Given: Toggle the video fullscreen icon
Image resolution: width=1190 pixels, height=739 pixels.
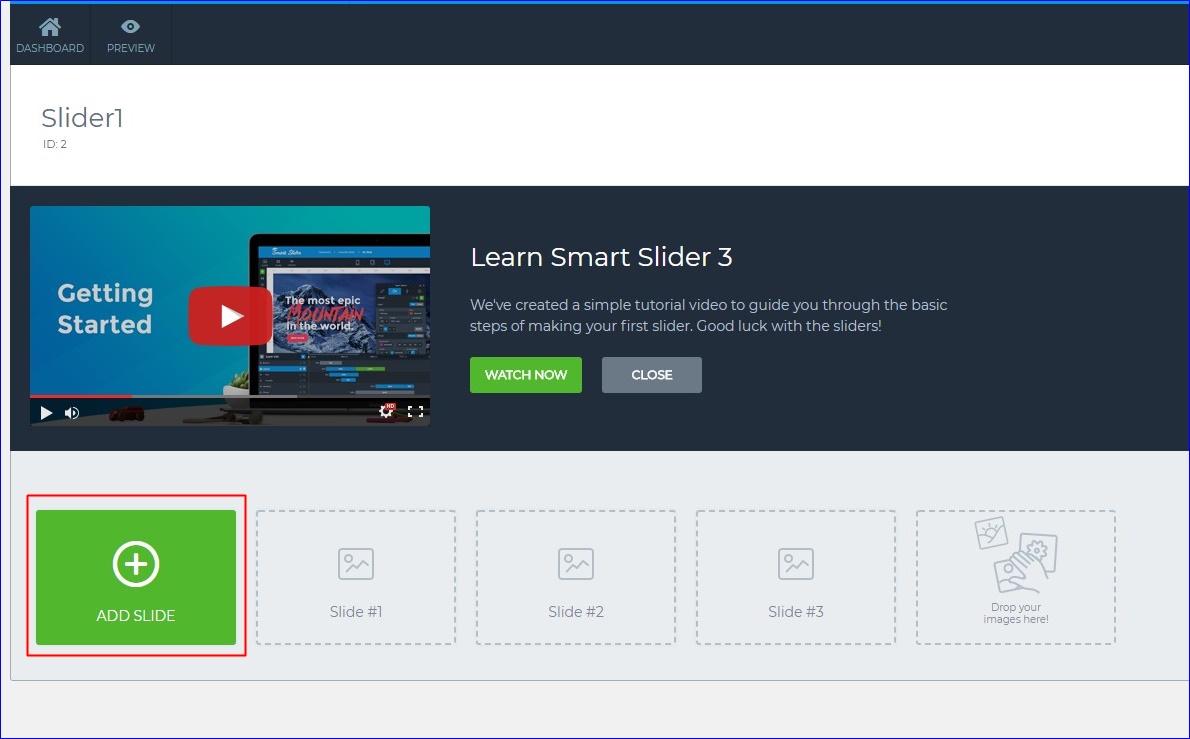Looking at the screenshot, I should pyautogui.click(x=415, y=412).
